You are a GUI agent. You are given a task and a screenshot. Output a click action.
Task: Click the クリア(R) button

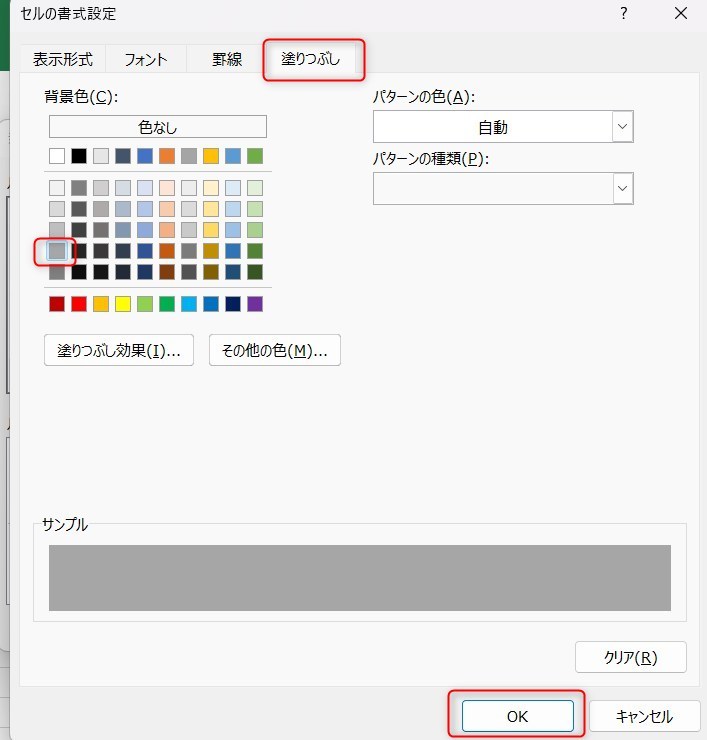tap(631, 657)
